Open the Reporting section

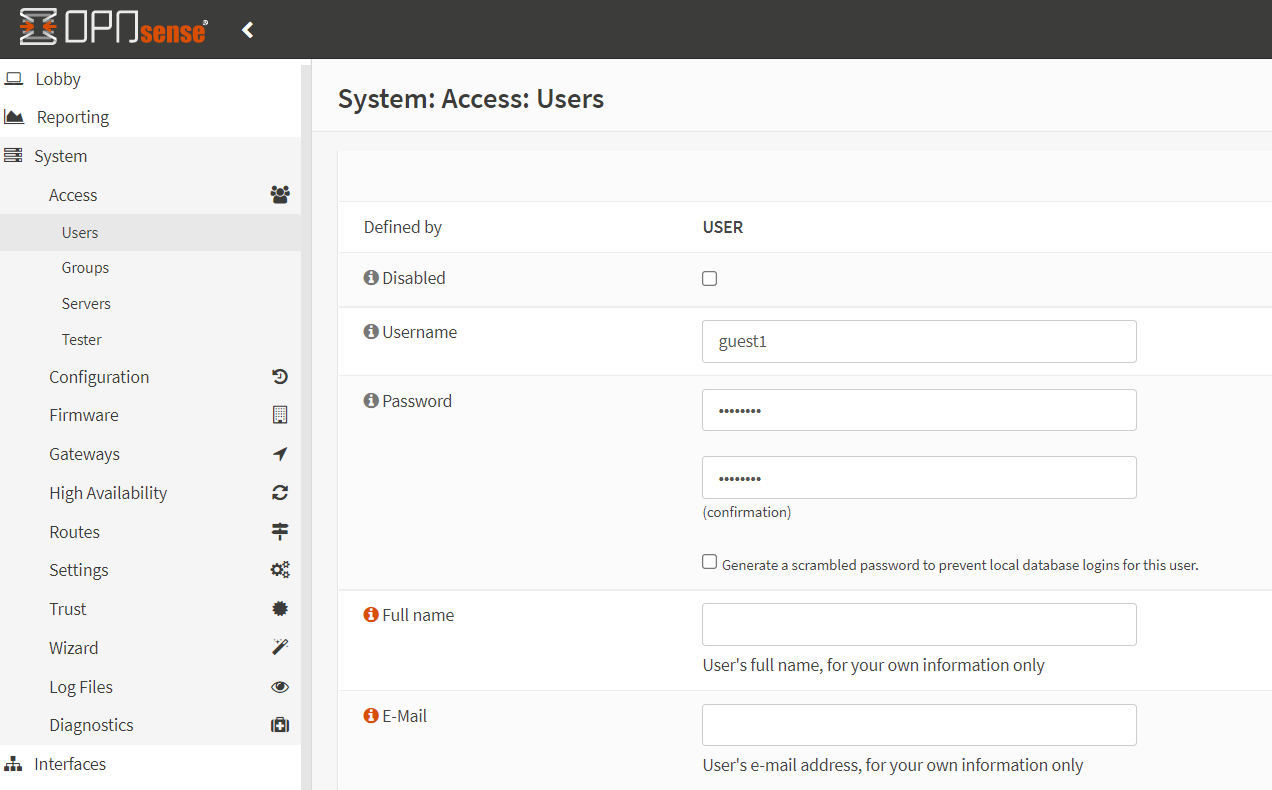(72, 116)
